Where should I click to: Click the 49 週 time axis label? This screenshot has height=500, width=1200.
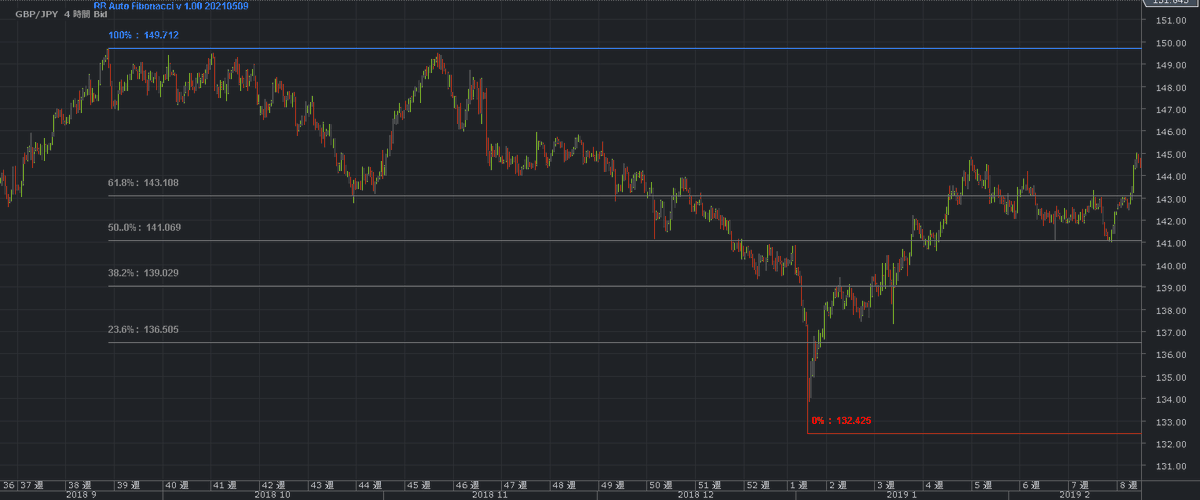[612, 484]
